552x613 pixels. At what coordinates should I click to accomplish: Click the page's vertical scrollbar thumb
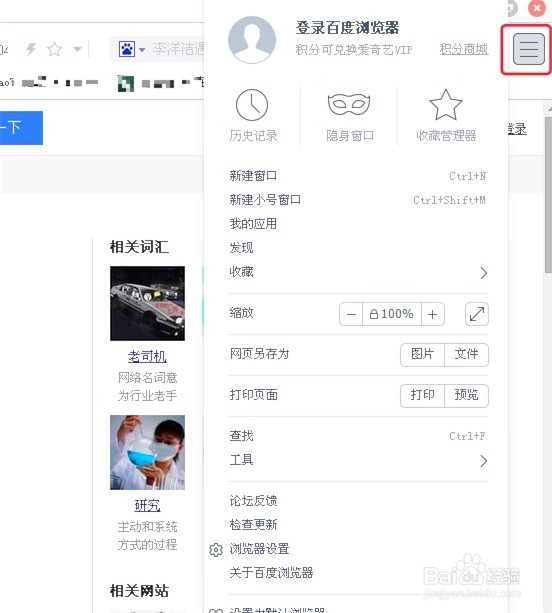[548, 194]
